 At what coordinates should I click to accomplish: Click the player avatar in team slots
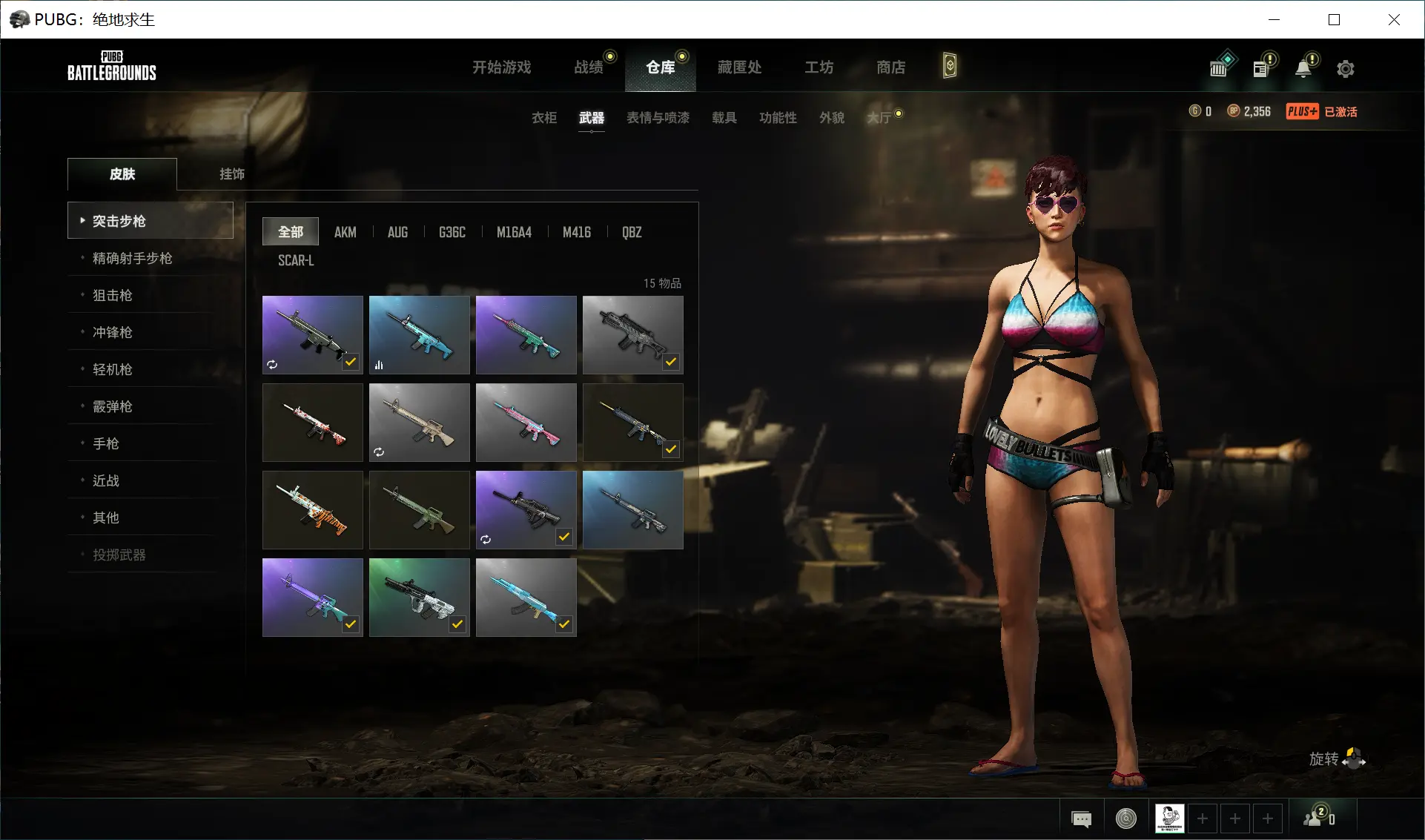coord(1169,818)
